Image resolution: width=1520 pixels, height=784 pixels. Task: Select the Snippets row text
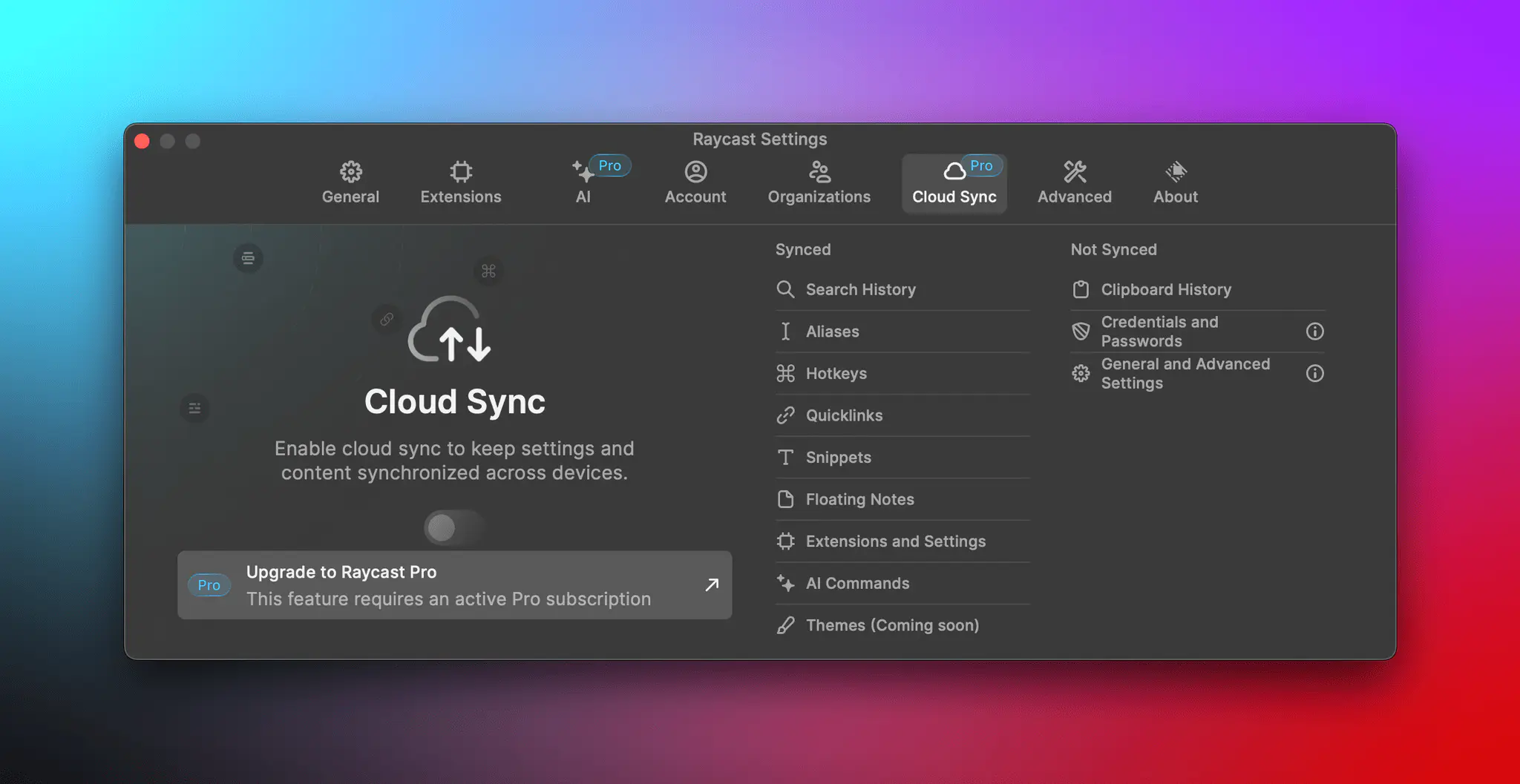pyautogui.click(x=839, y=458)
